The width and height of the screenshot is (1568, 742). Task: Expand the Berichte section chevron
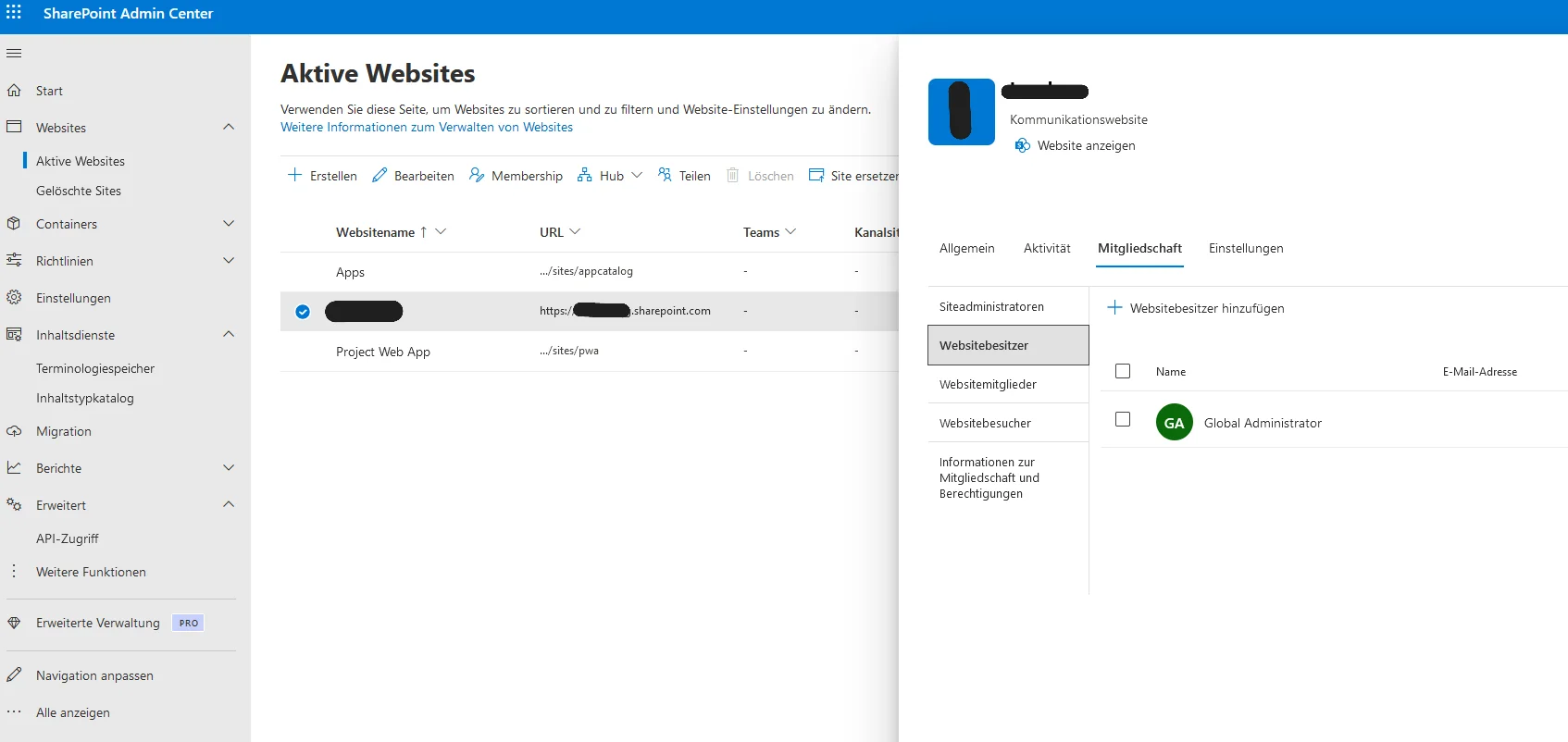tap(229, 467)
